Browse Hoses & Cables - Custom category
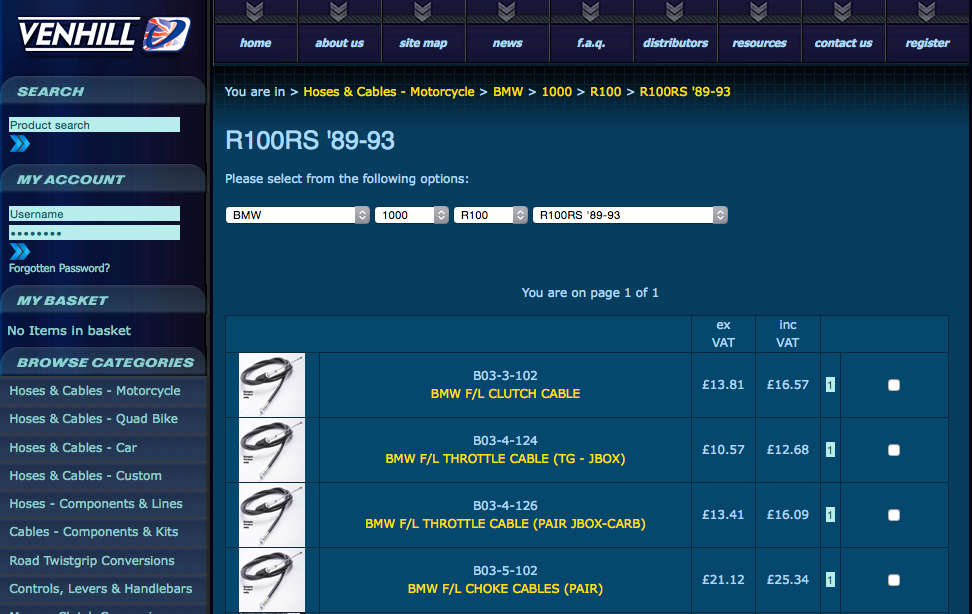Screen dimensions: 972x614 (x=86, y=476)
